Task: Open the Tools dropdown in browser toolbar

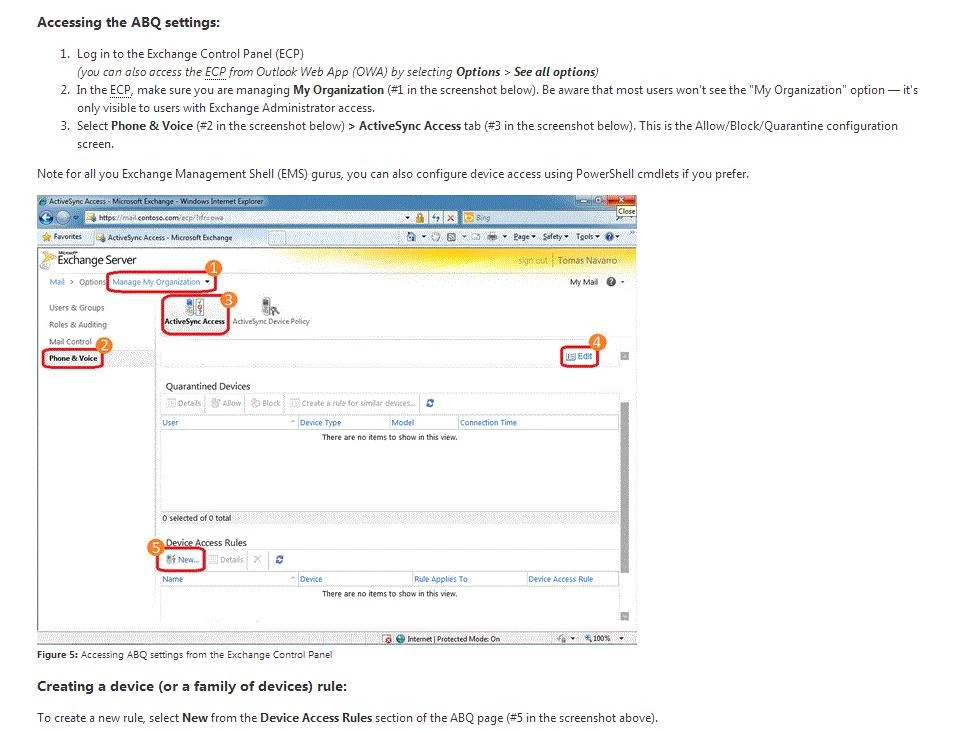Action: 588,237
